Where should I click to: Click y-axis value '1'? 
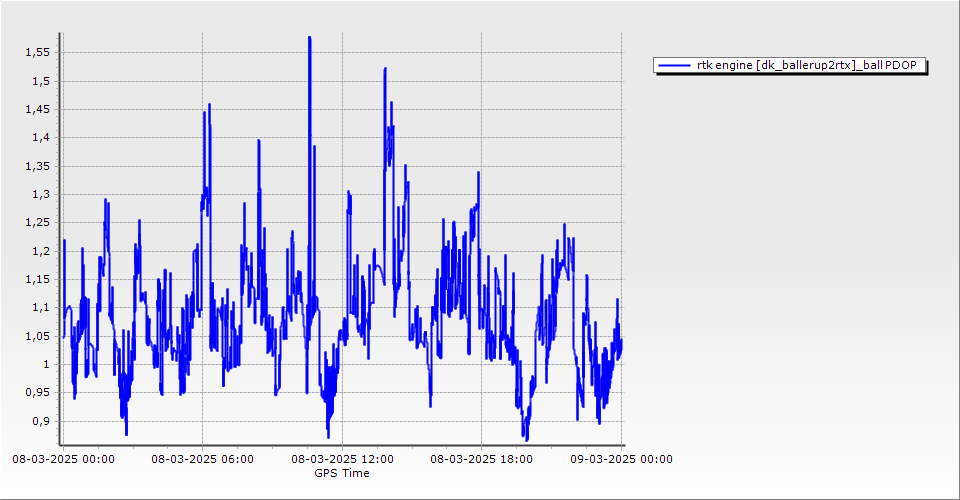[x=47, y=364]
